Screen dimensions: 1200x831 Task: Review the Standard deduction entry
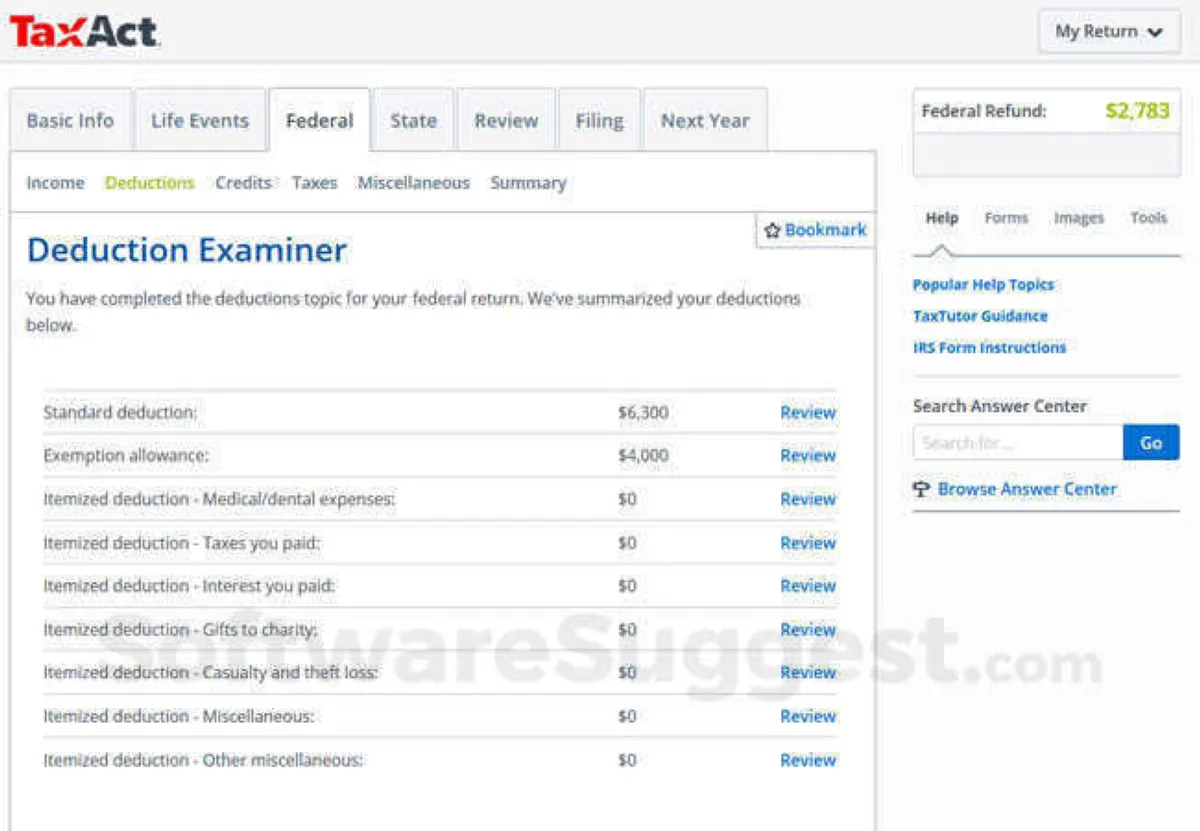[808, 413]
